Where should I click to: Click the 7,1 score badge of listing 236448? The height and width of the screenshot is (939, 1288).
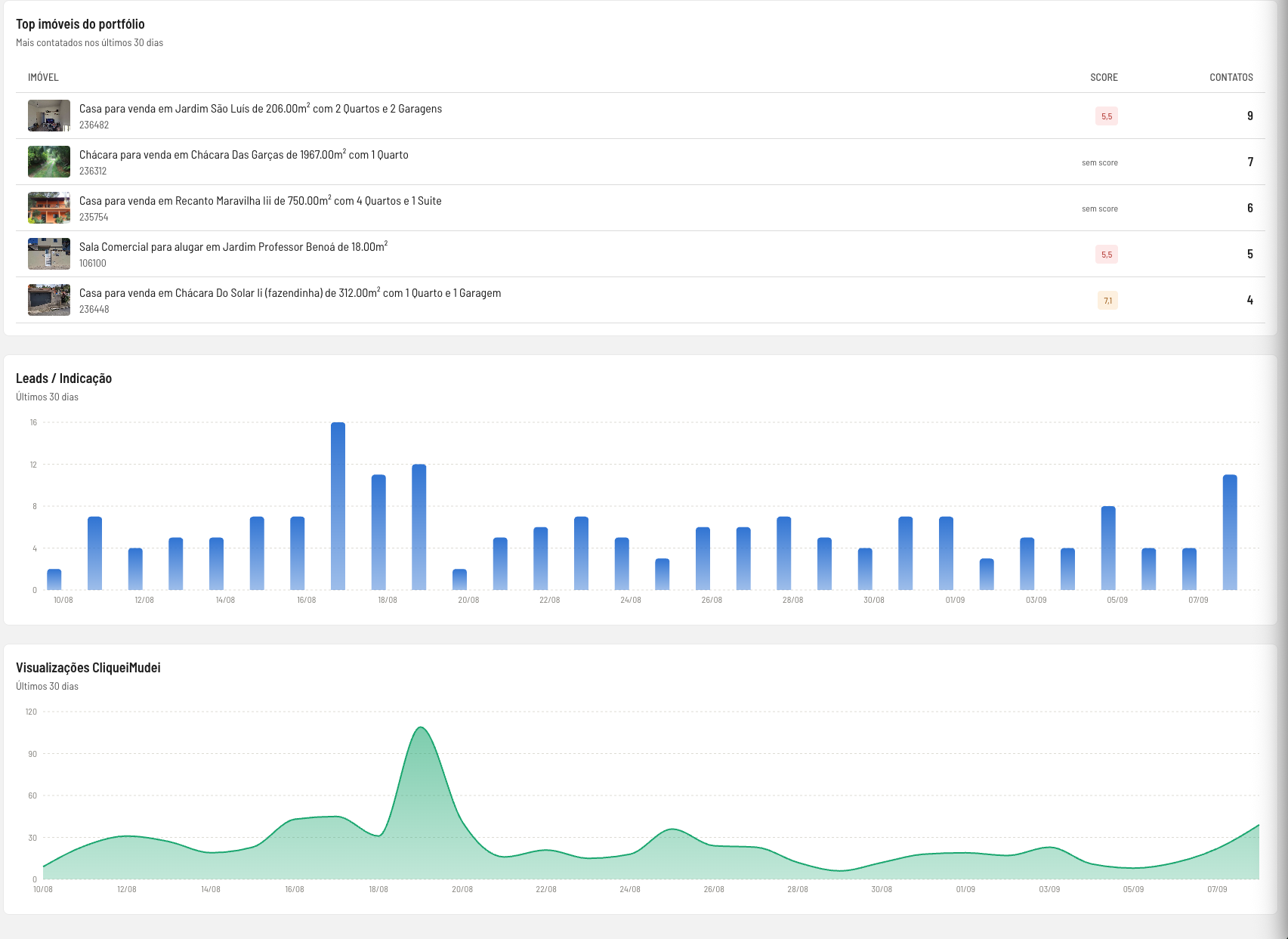click(x=1107, y=301)
